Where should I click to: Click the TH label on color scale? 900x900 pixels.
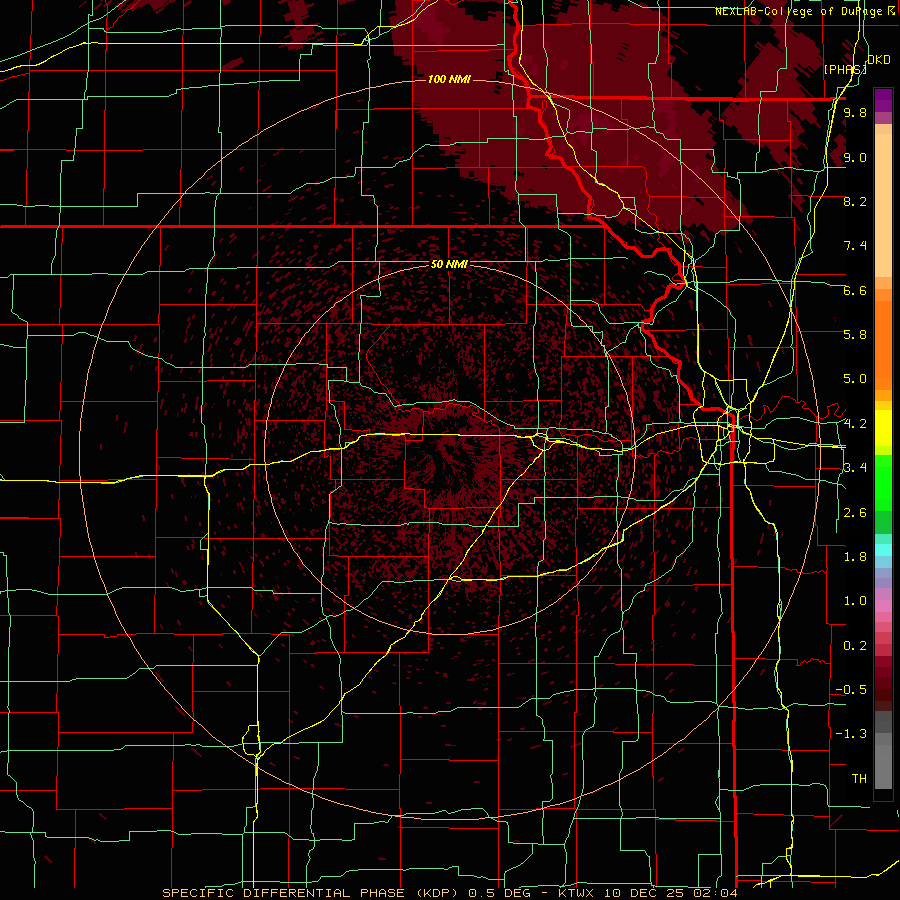pos(859,779)
